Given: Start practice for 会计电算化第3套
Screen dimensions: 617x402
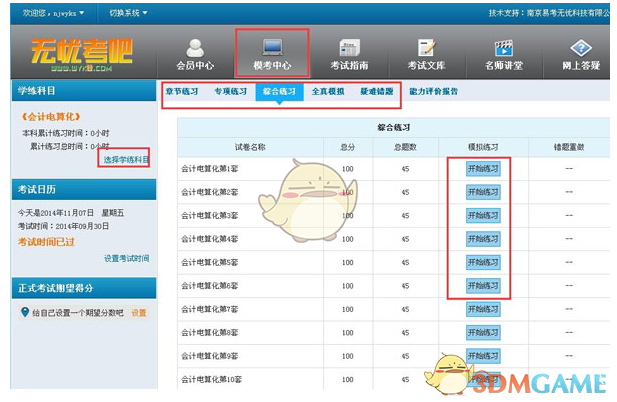Looking at the screenshot, I should click(x=483, y=216).
